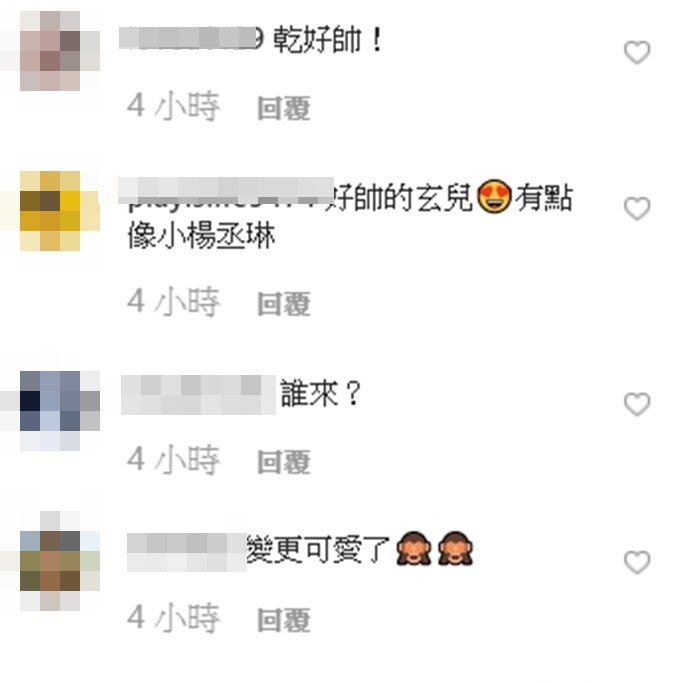
Task: Tap the heart beside the 好帥的玄兒 comment
Action: (637, 209)
